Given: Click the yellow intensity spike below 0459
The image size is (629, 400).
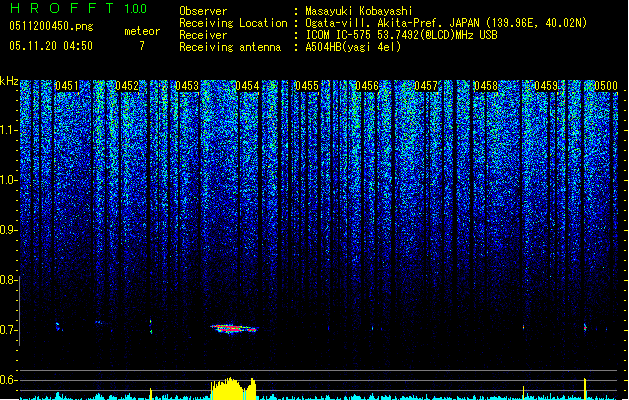Looking at the screenshot, I should [x=523, y=392].
